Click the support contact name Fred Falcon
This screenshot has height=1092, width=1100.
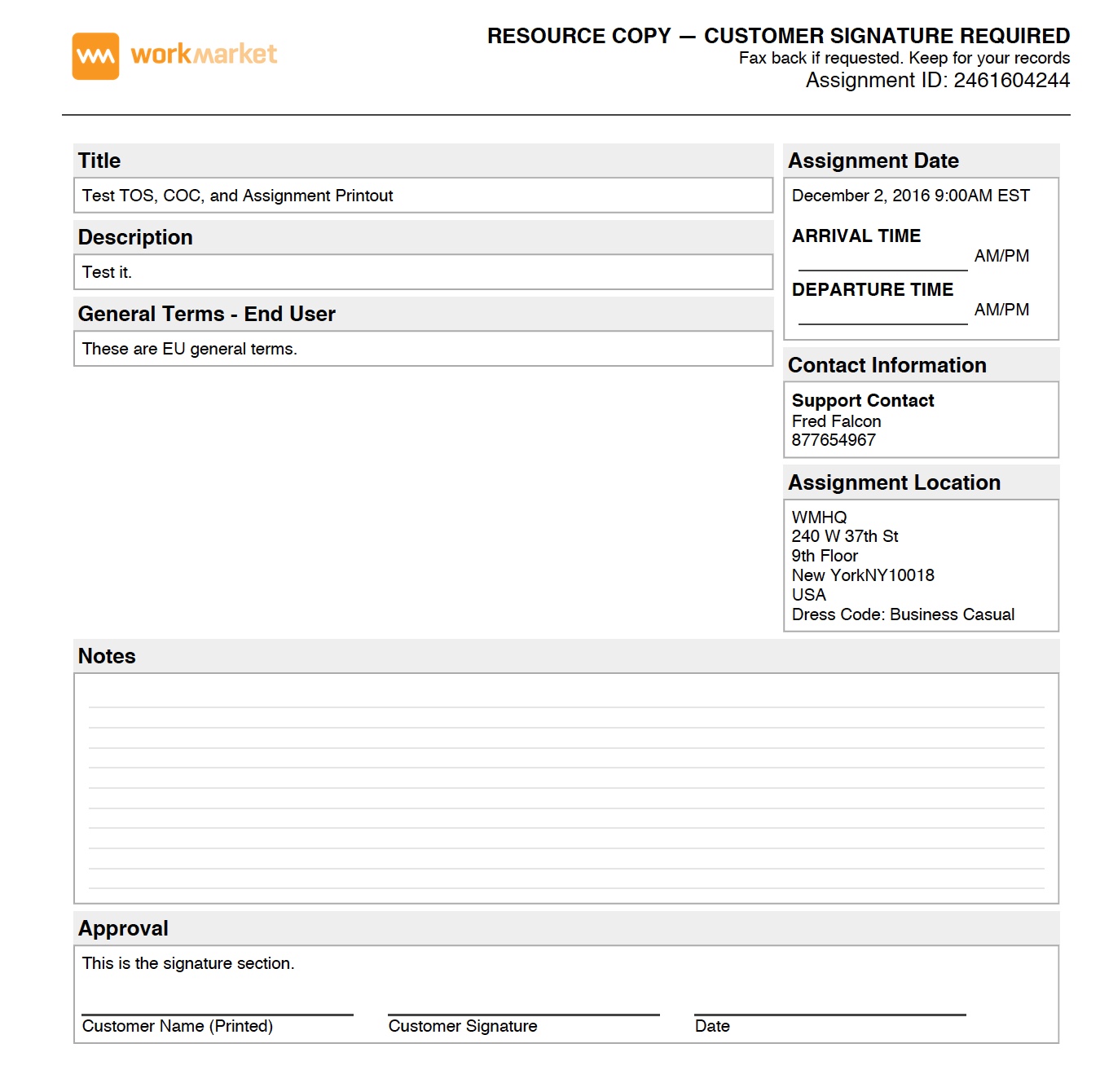coord(836,421)
